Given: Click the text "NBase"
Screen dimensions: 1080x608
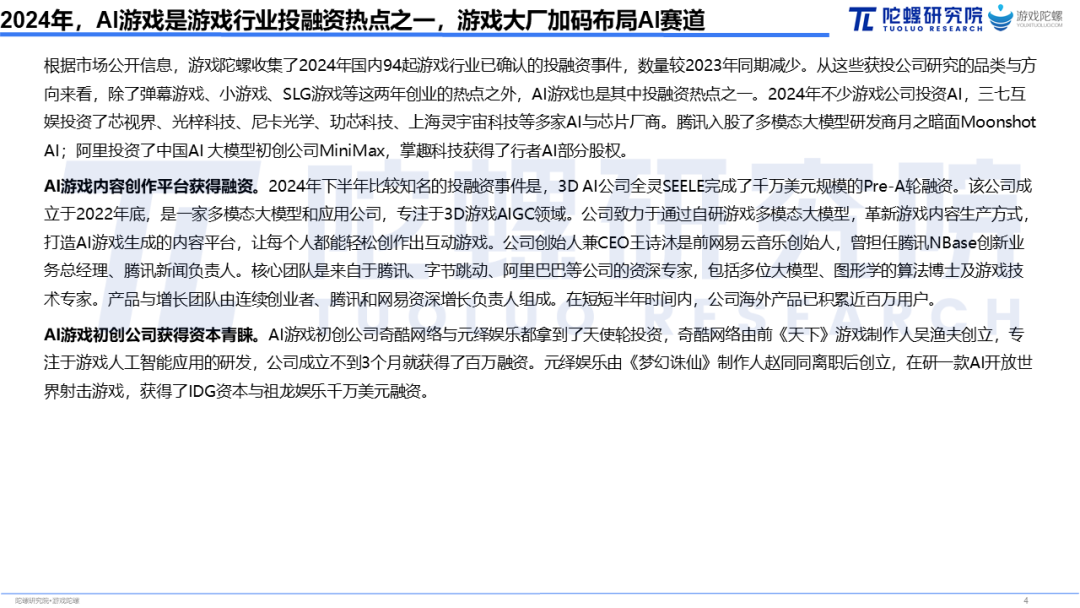Looking at the screenshot, I should pyautogui.click(x=953, y=242).
